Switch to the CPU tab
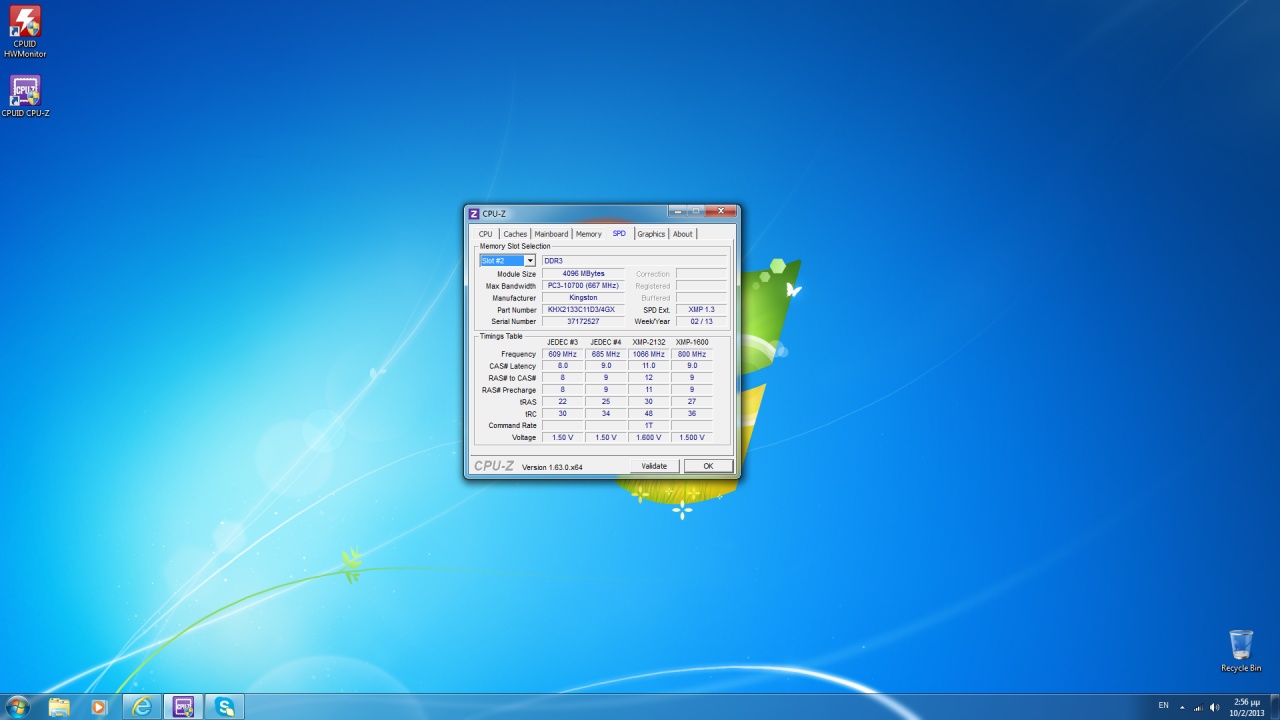Viewport: 1280px width, 720px height. [485, 234]
